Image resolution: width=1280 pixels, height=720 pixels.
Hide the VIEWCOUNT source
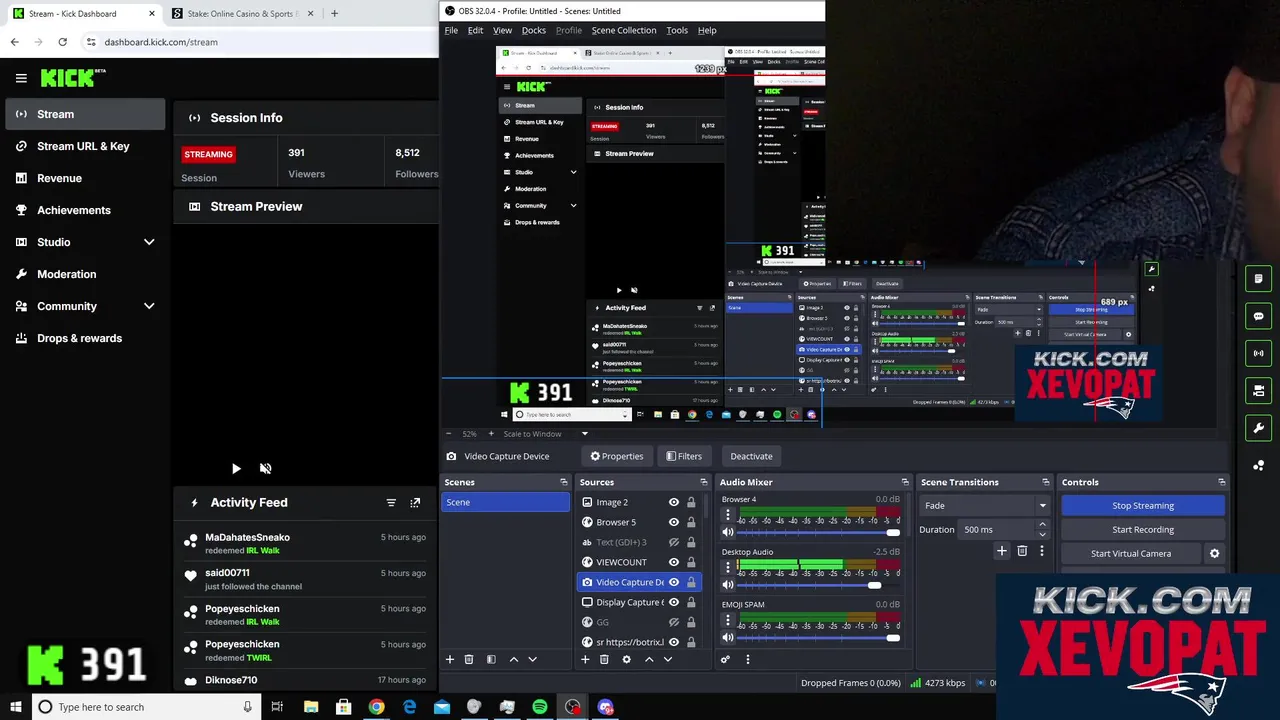(x=674, y=562)
